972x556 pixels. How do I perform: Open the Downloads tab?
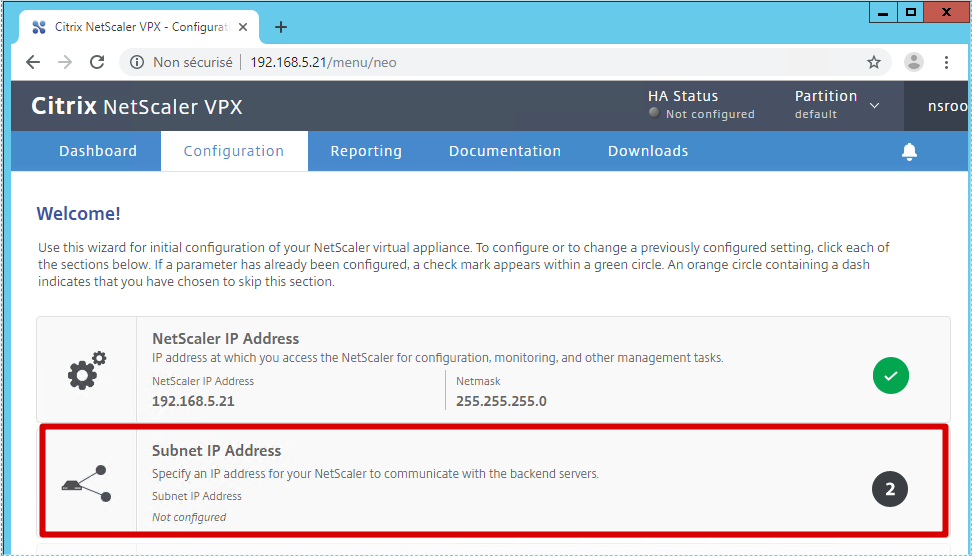[648, 151]
